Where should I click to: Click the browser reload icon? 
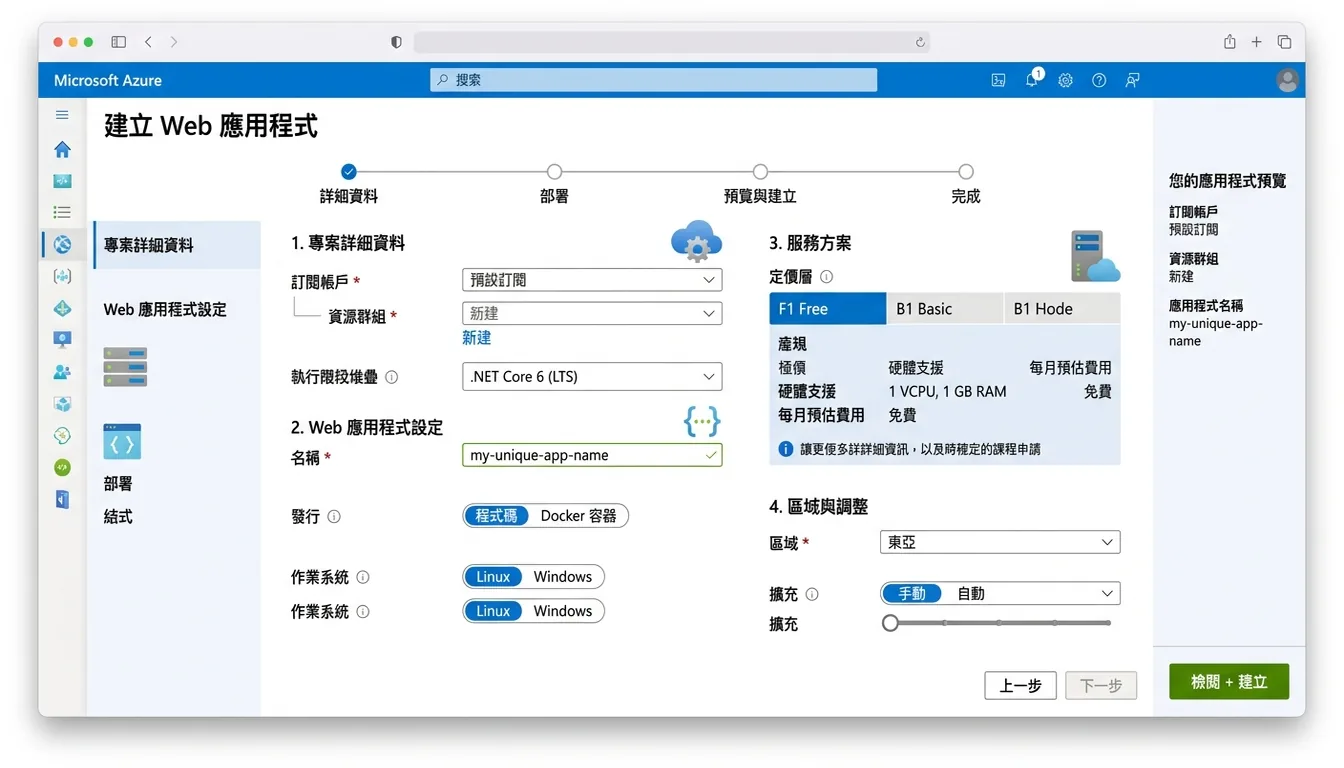click(x=920, y=42)
